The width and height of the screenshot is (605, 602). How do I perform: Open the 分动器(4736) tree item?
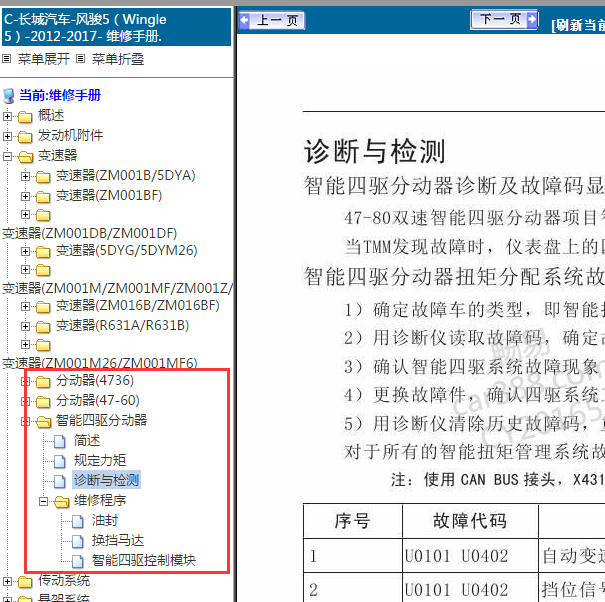(95, 381)
